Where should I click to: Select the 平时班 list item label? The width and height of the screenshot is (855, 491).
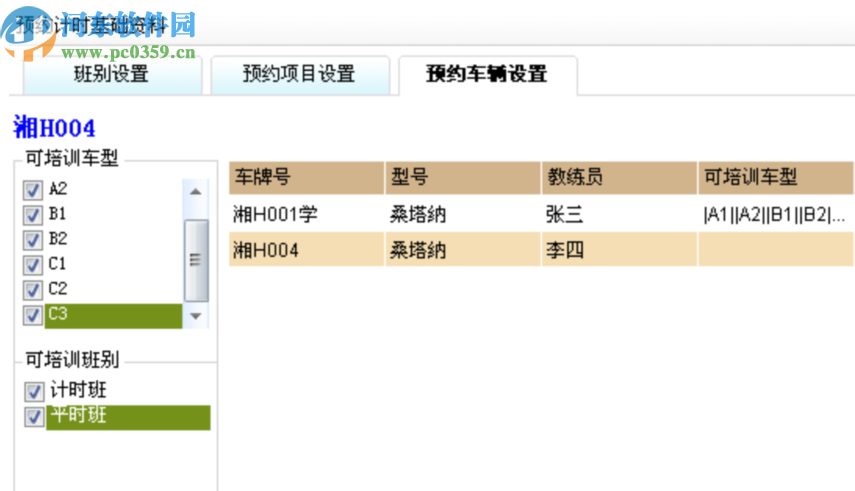point(79,415)
